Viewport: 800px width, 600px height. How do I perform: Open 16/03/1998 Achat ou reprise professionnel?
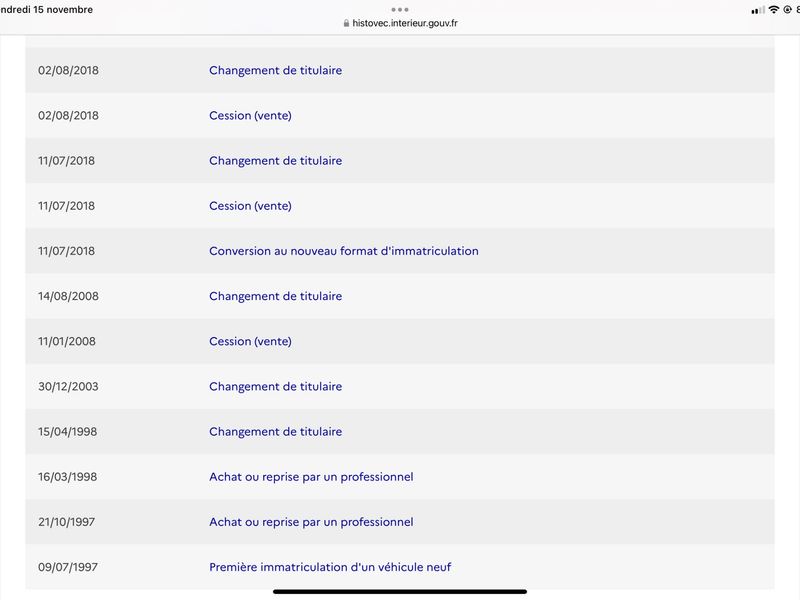(x=400, y=477)
